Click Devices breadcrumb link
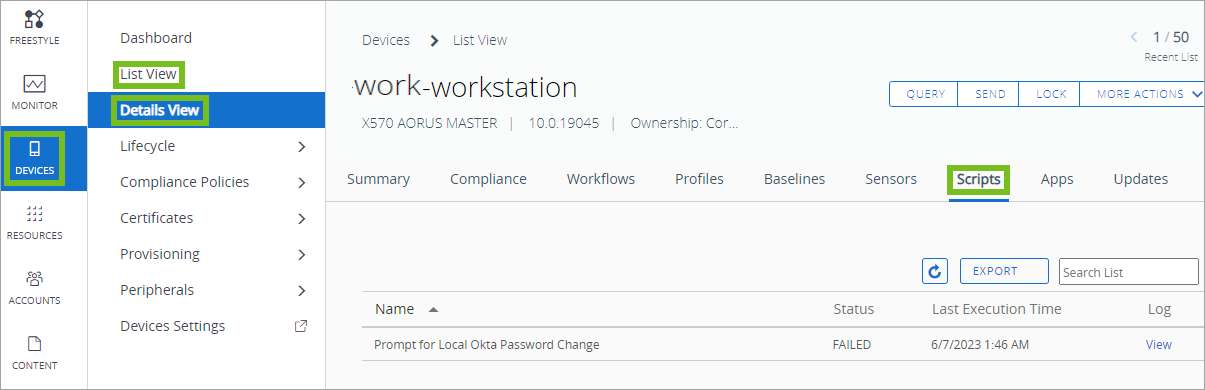The image size is (1205, 390). coord(386,40)
